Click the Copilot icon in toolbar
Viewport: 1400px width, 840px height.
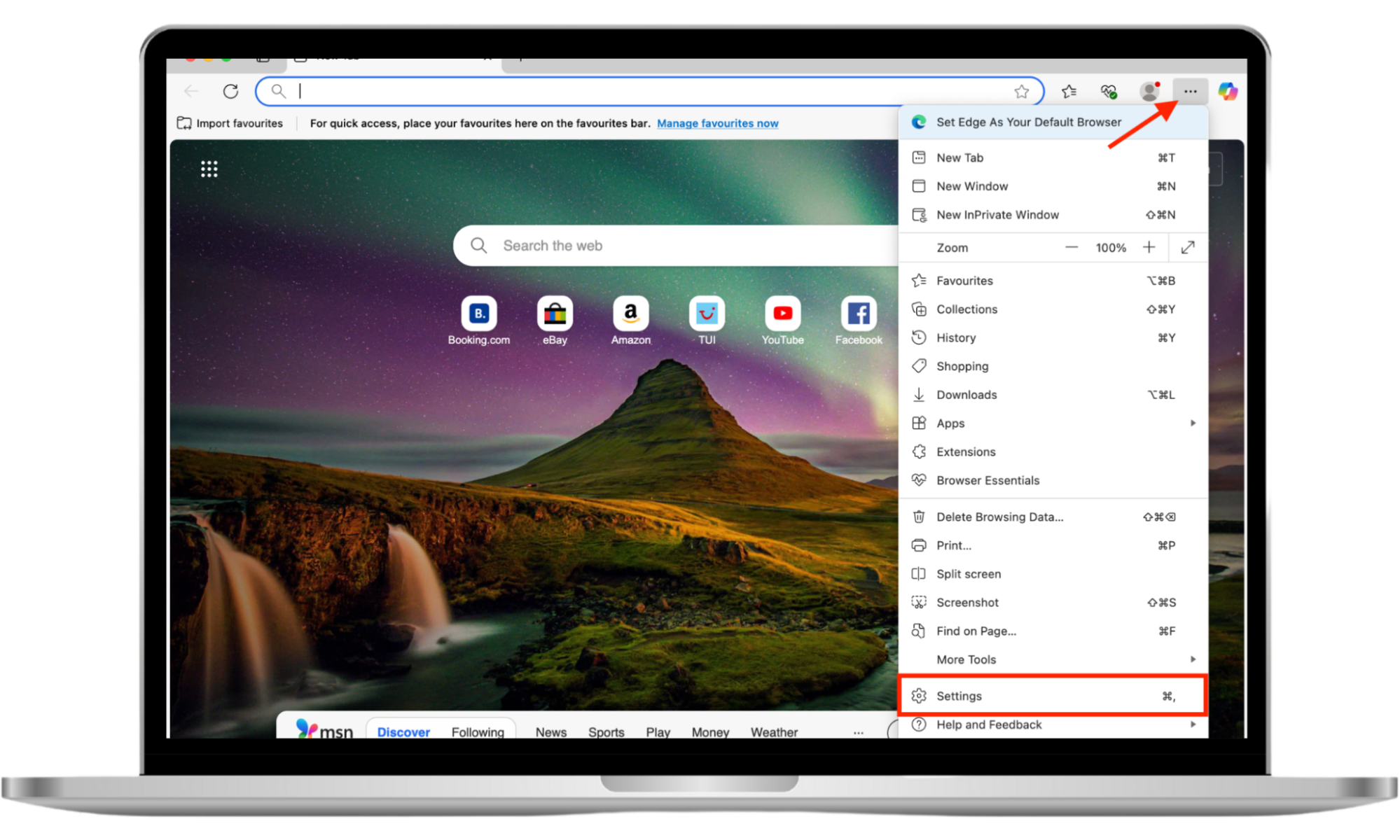(1227, 91)
